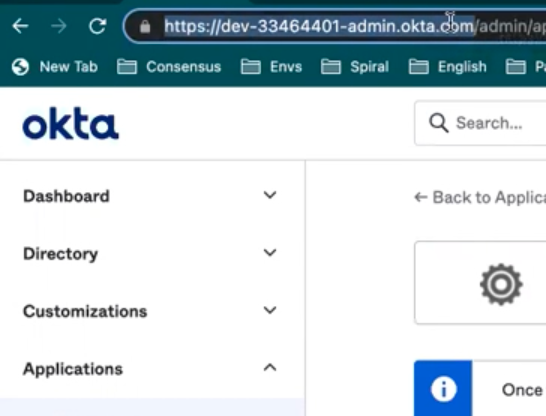Expand the Directory section chevron
Viewport: 546px width, 416px height.
[x=270, y=252]
